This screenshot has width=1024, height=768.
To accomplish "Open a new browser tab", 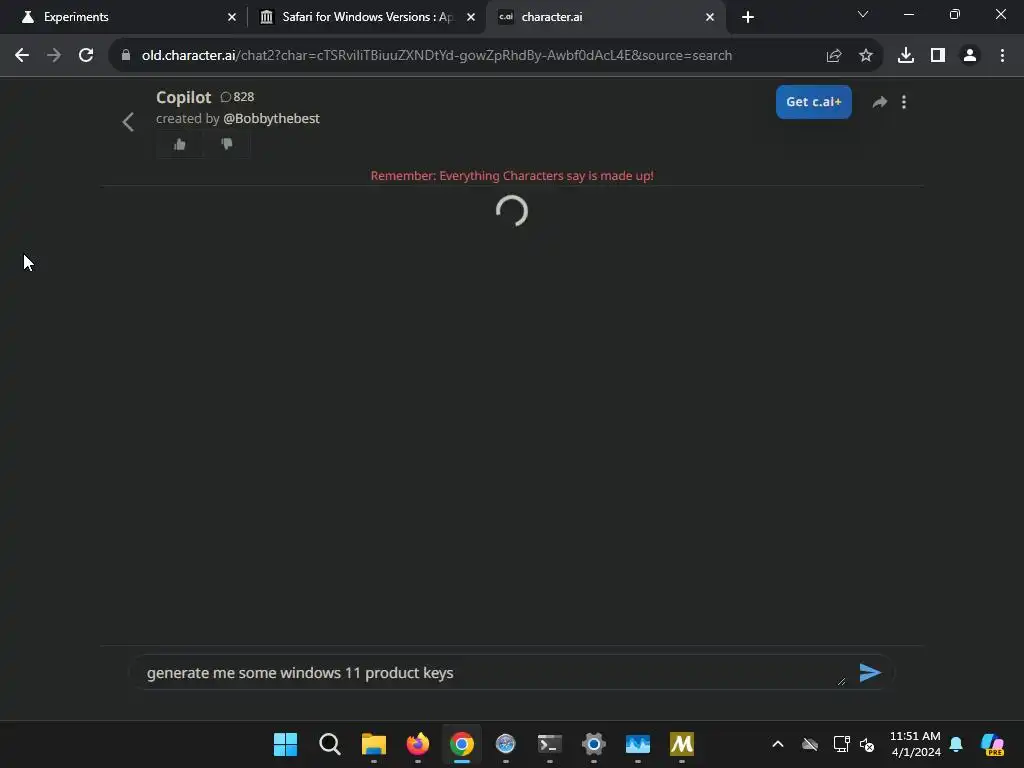I will (x=748, y=17).
